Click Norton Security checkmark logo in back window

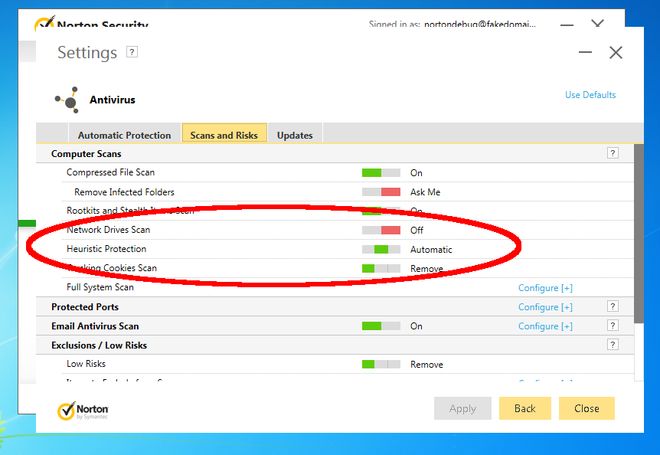coord(44,23)
